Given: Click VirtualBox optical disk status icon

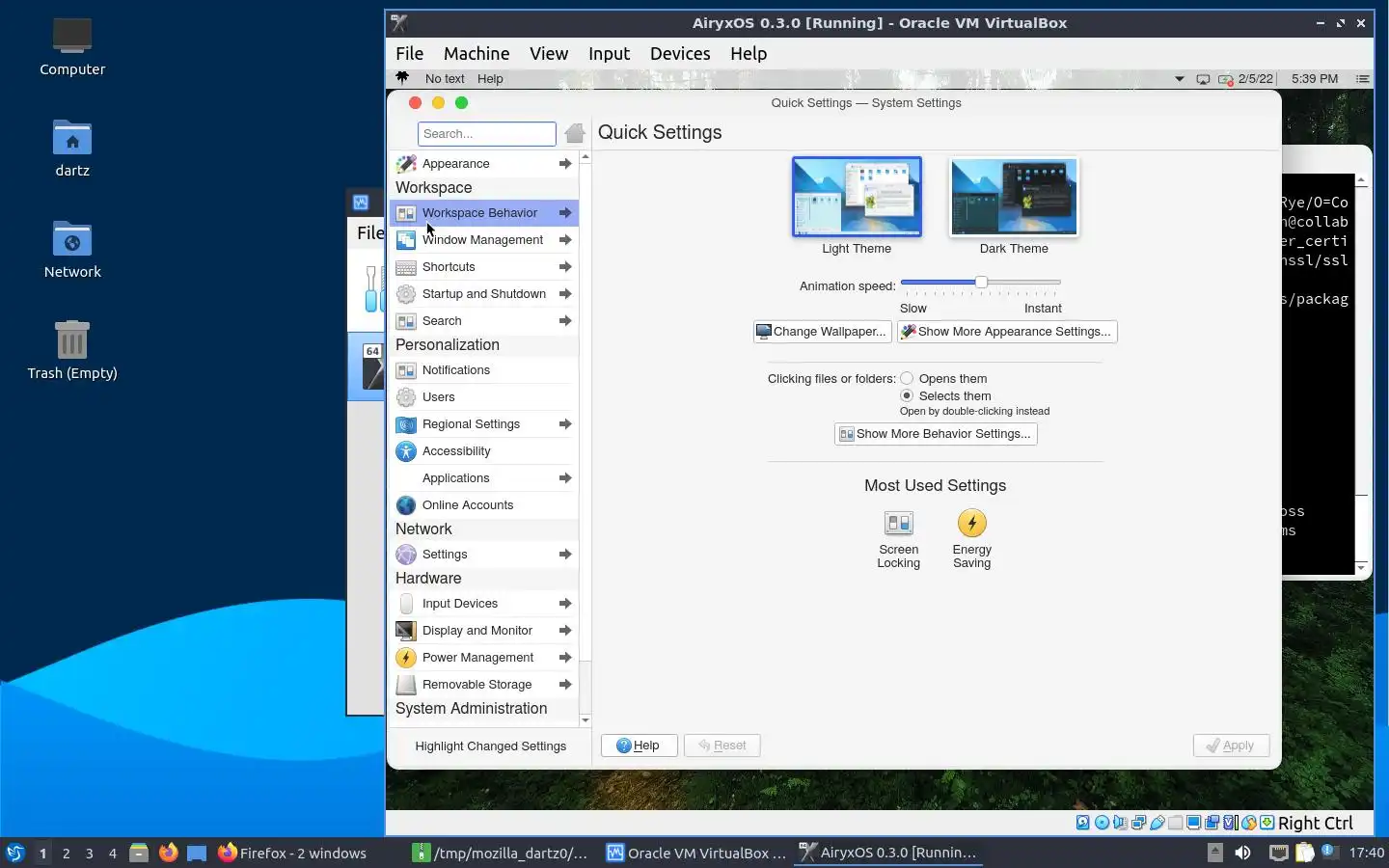Looking at the screenshot, I should (1102, 823).
